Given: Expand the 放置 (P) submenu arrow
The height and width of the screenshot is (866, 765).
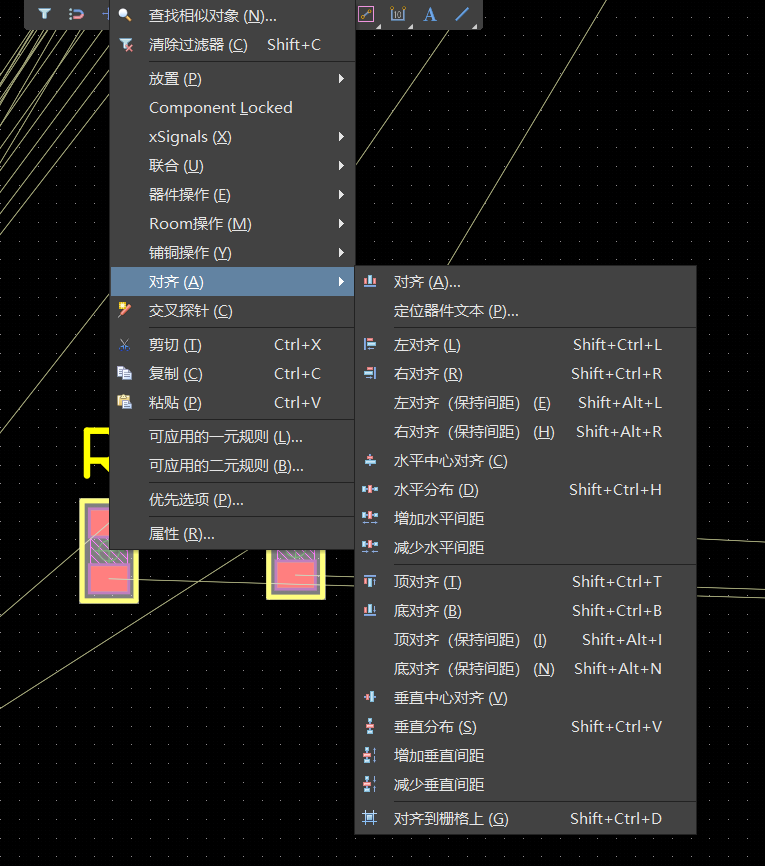Looking at the screenshot, I should point(341,79).
